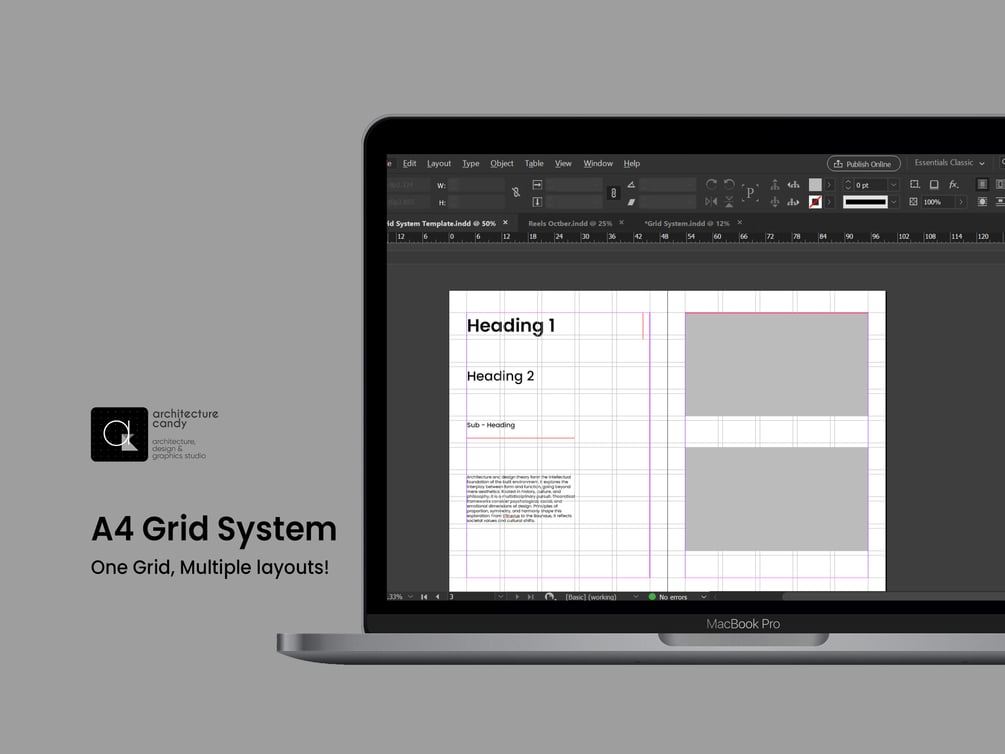Go to next page in status bar
This screenshot has height=754, width=1005.
pyautogui.click(x=517, y=597)
